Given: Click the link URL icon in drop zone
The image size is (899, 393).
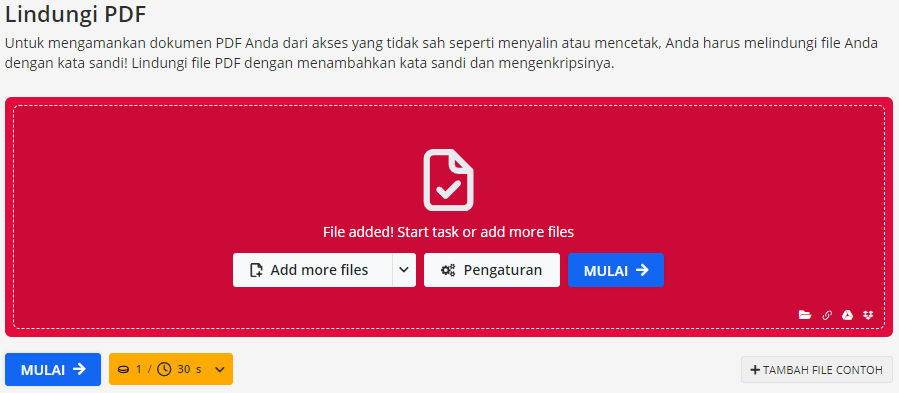Looking at the screenshot, I should click(827, 314).
